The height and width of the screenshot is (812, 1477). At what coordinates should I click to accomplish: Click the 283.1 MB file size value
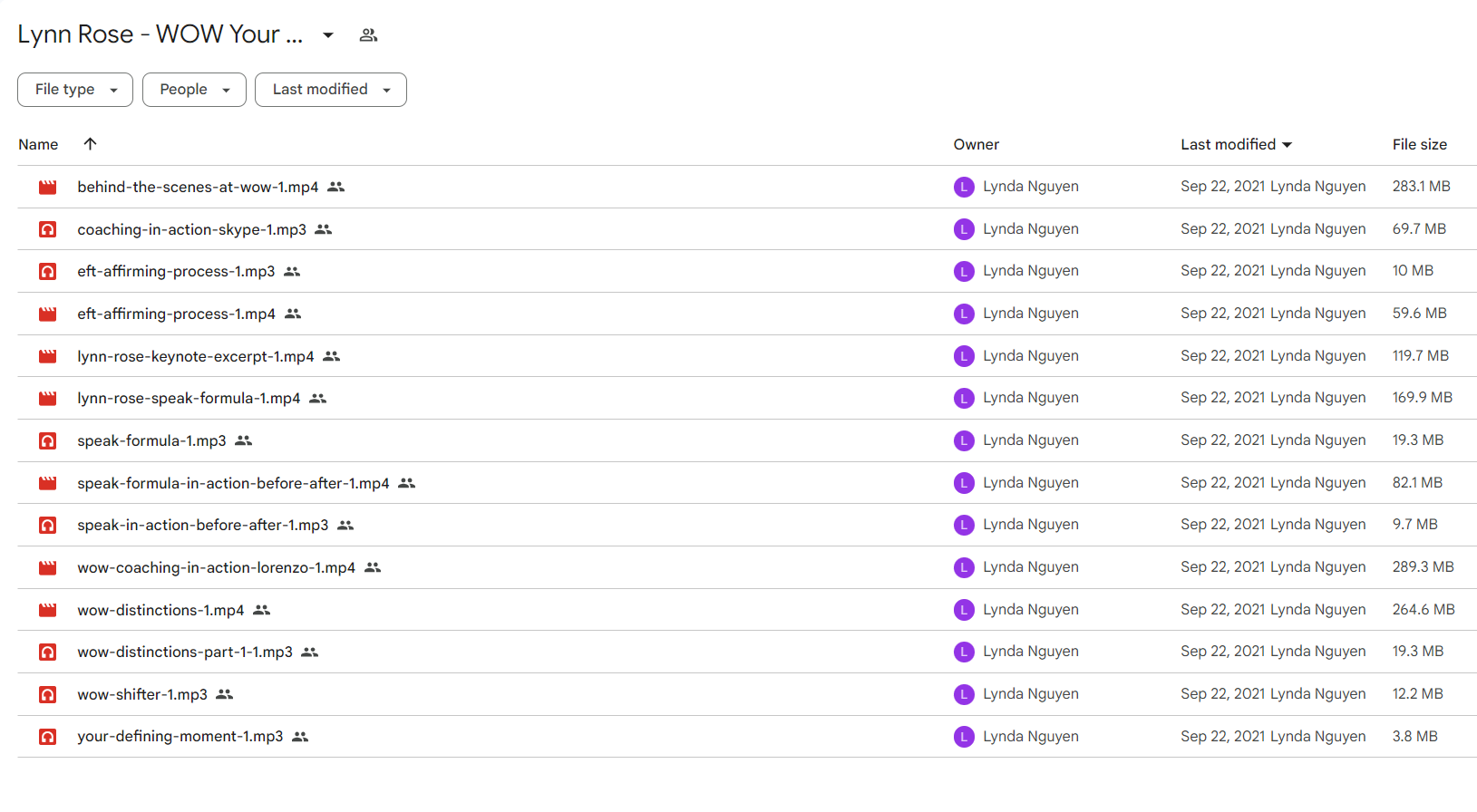[1422, 186]
